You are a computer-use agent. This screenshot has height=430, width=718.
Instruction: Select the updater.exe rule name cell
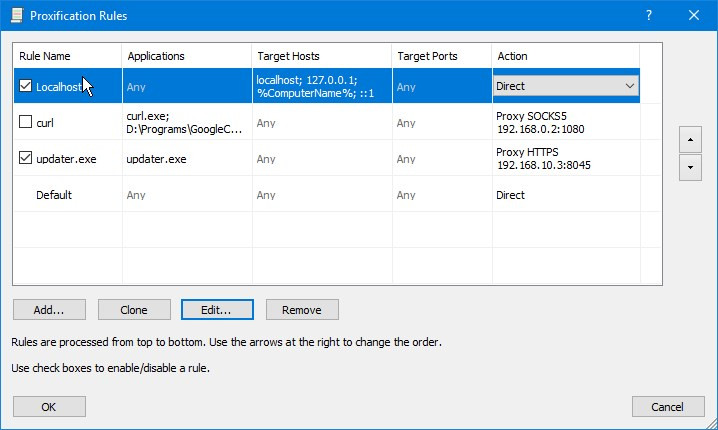click(66, 159)
